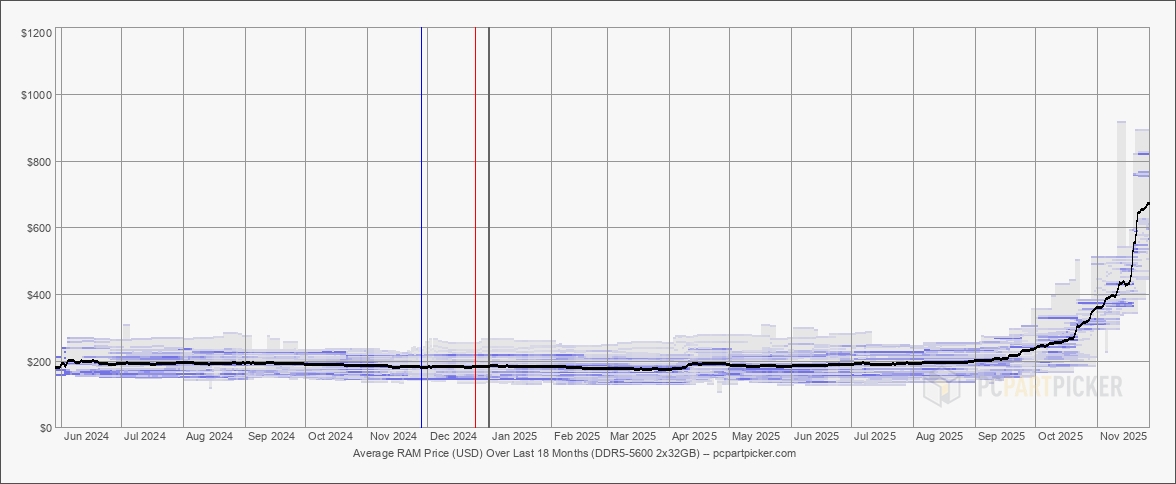Click the end of the black average line
Viewport: 1176px width, 484px height.
[x=1148, y=203]
